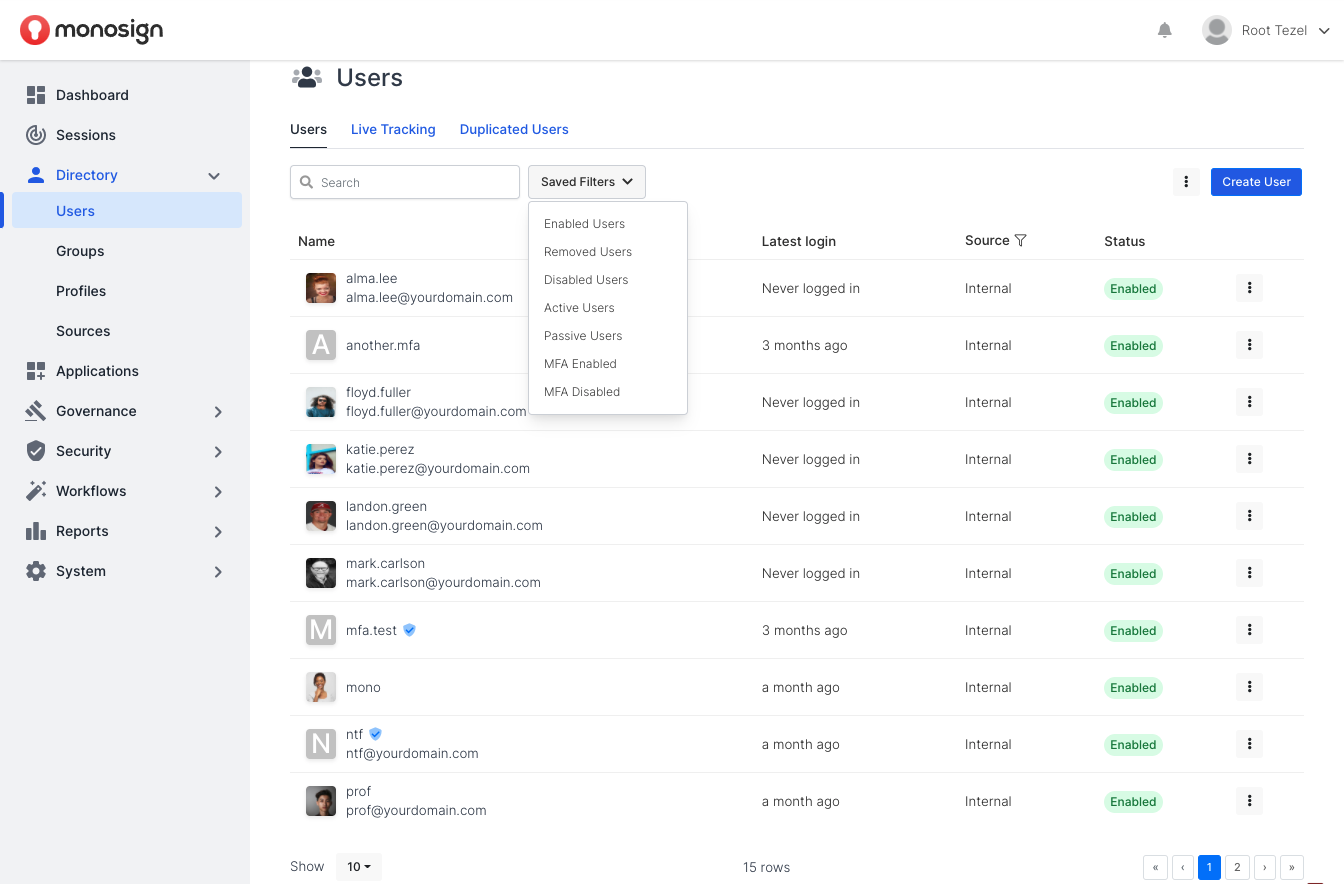The width and height of the screenshot is (1344, 884).
Task: Click the Directory person icon in the sidebar
Action: pyautogui.click(x=36, y=175)
